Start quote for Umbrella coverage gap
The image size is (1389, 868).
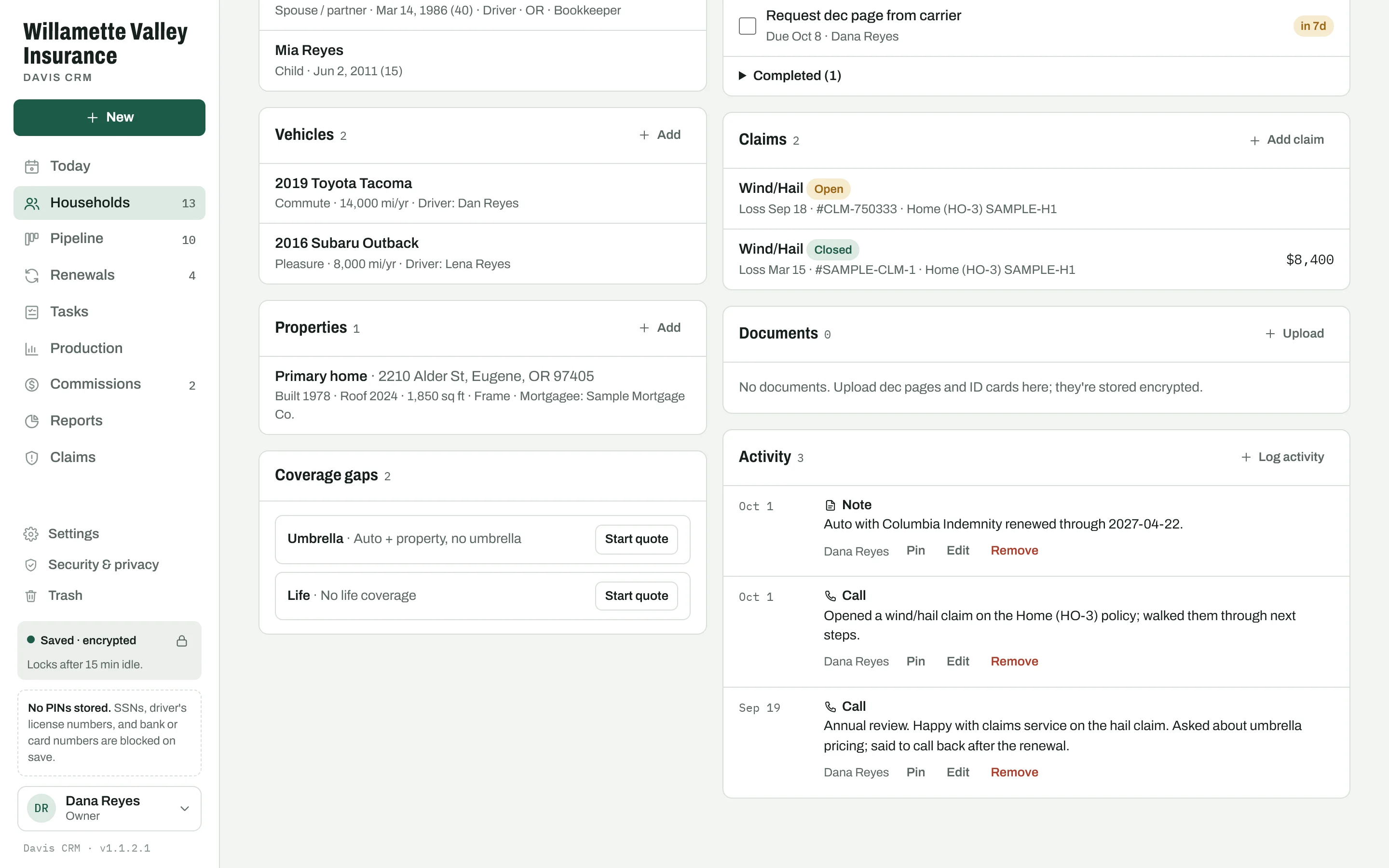pos(636,539)
